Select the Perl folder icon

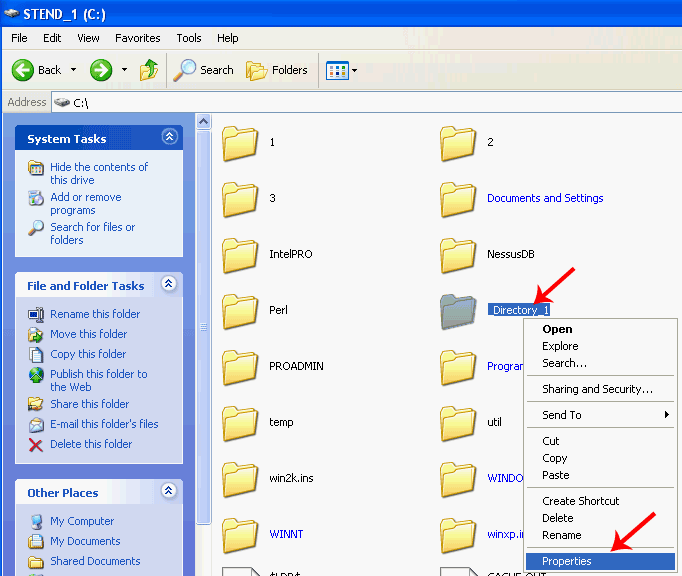pyautogui.click(x=240, y=311)
